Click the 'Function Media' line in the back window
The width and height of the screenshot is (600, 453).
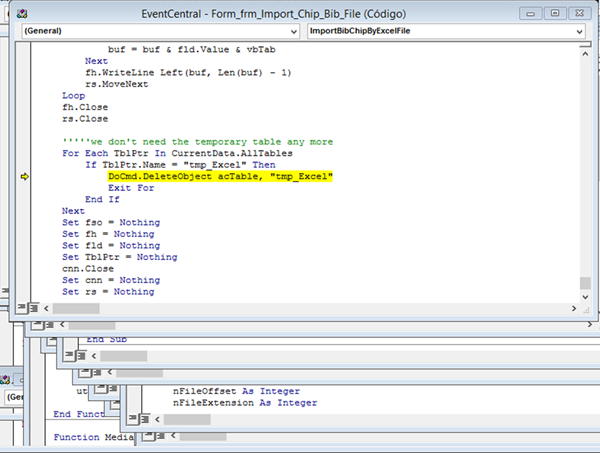tap(90, 437)
